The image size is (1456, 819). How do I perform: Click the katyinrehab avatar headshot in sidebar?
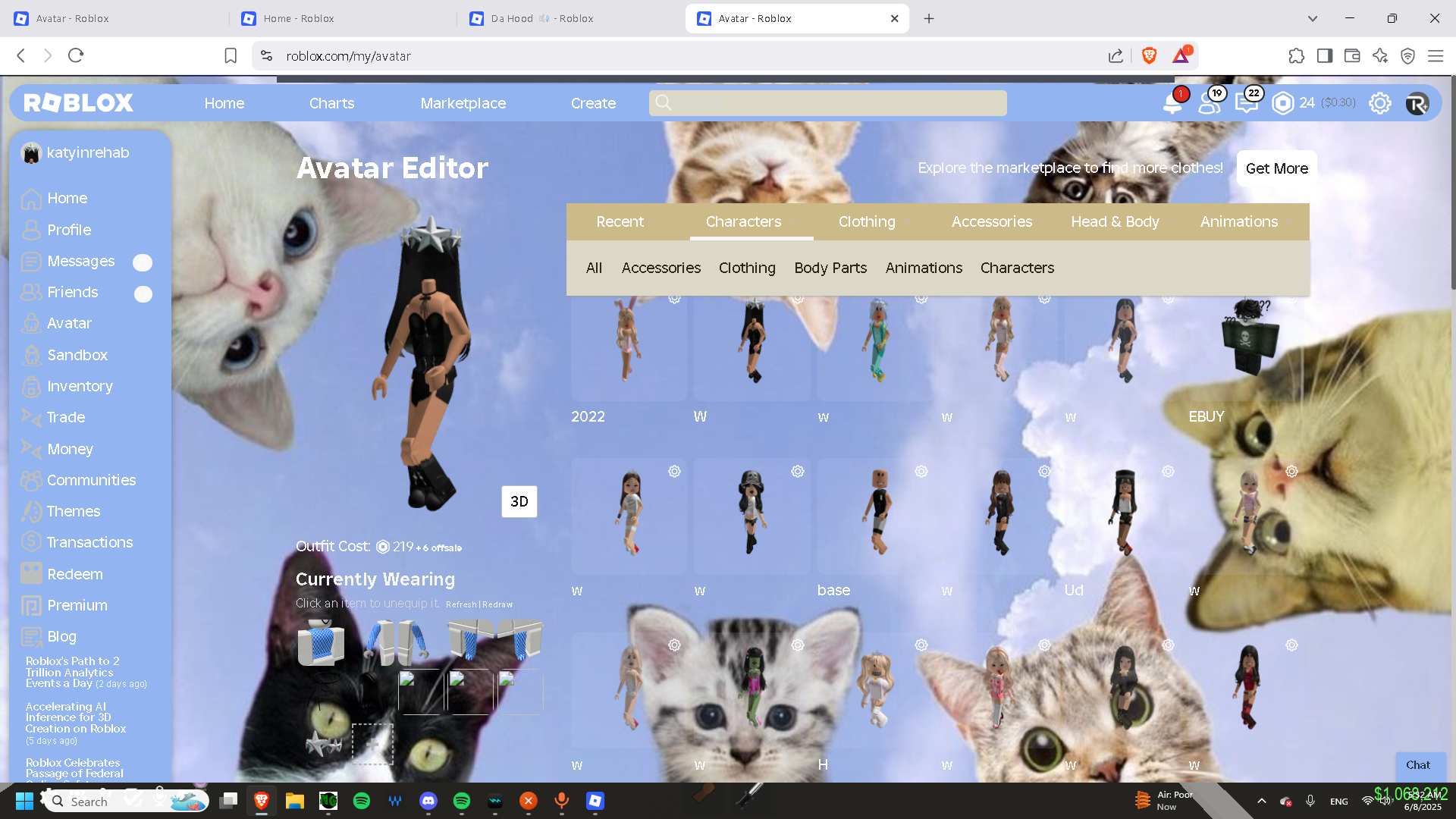coord(31,153)
